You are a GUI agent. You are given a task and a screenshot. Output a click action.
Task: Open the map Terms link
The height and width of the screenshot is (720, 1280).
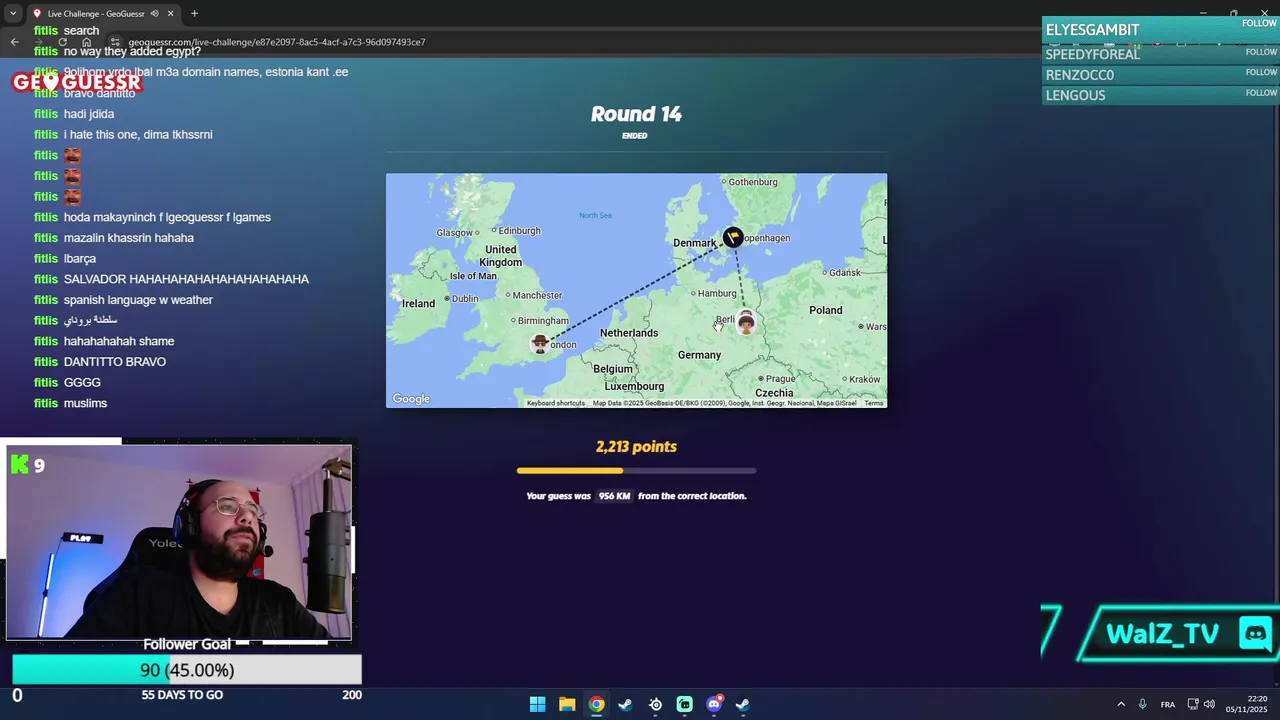coord(874,403)
